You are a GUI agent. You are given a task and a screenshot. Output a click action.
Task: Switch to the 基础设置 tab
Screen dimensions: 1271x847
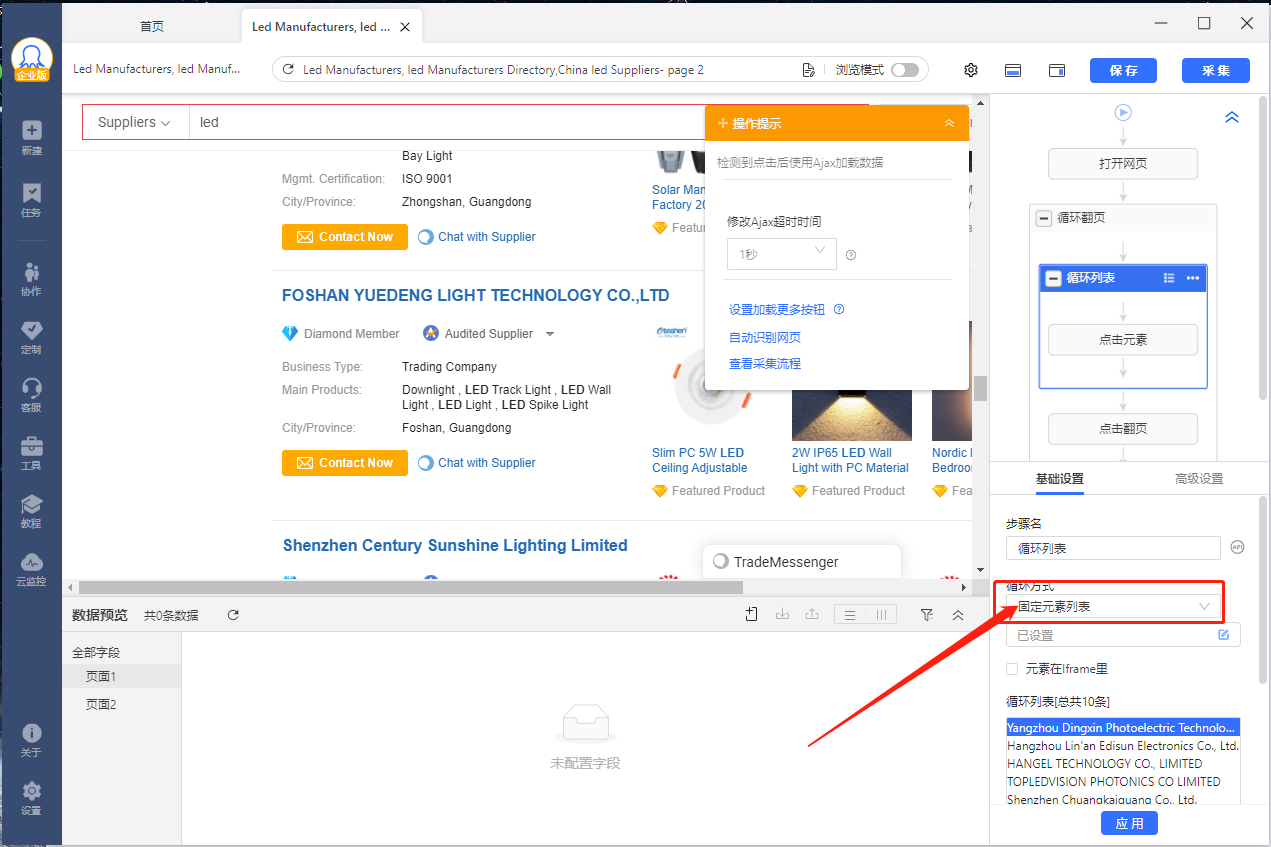point(1059,479)
